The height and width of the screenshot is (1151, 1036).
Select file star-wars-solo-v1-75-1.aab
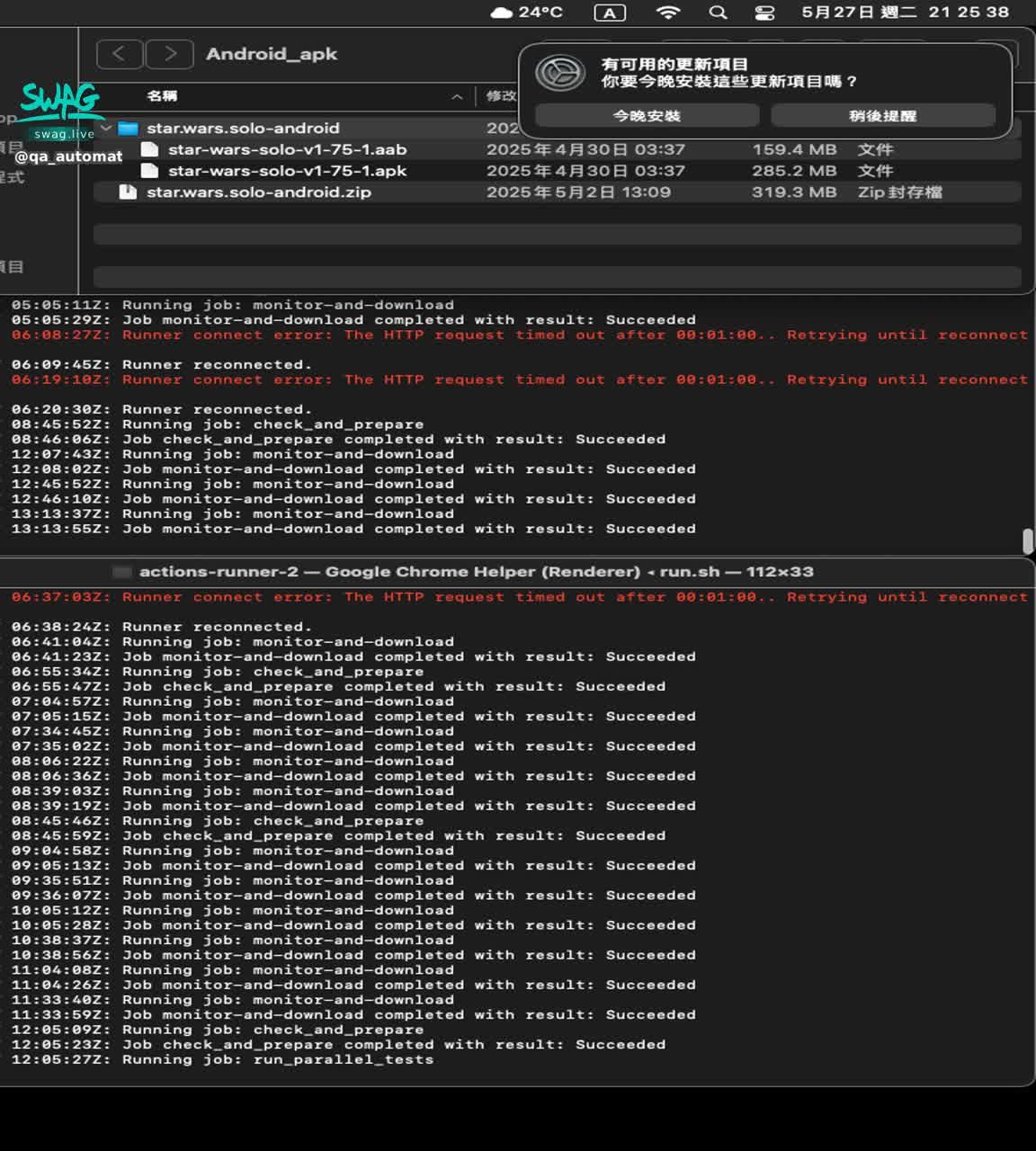tap(288, 150)
